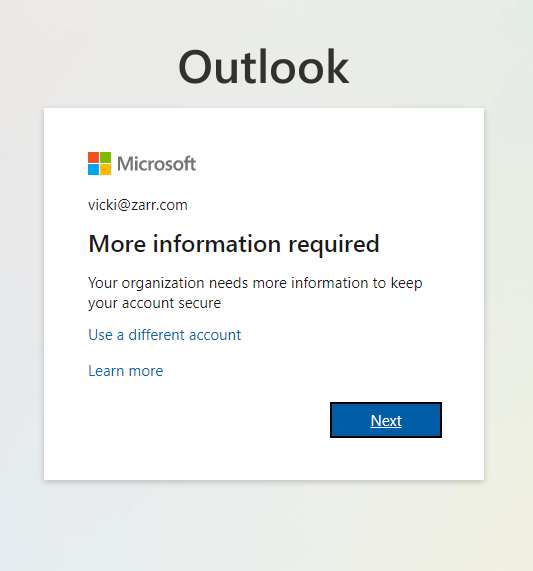Select the vicki@zarr.com account email
Screen dimensions: 533x571
coord(138,205)
